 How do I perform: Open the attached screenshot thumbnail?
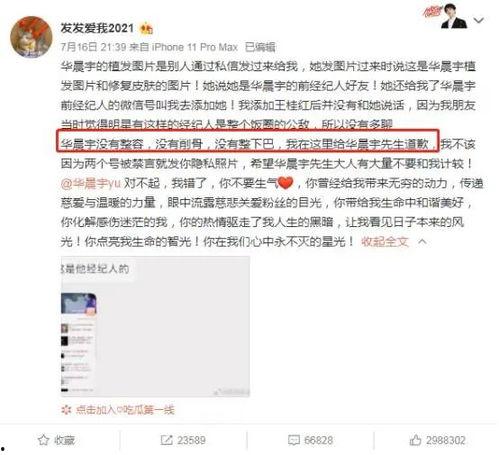155,326
